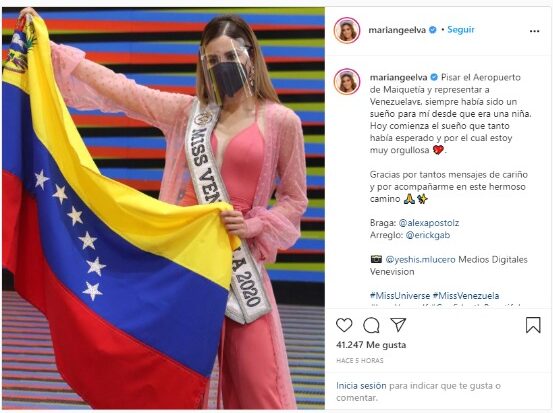
Task: Follow the account using Seguir
Action: point(461,30)
